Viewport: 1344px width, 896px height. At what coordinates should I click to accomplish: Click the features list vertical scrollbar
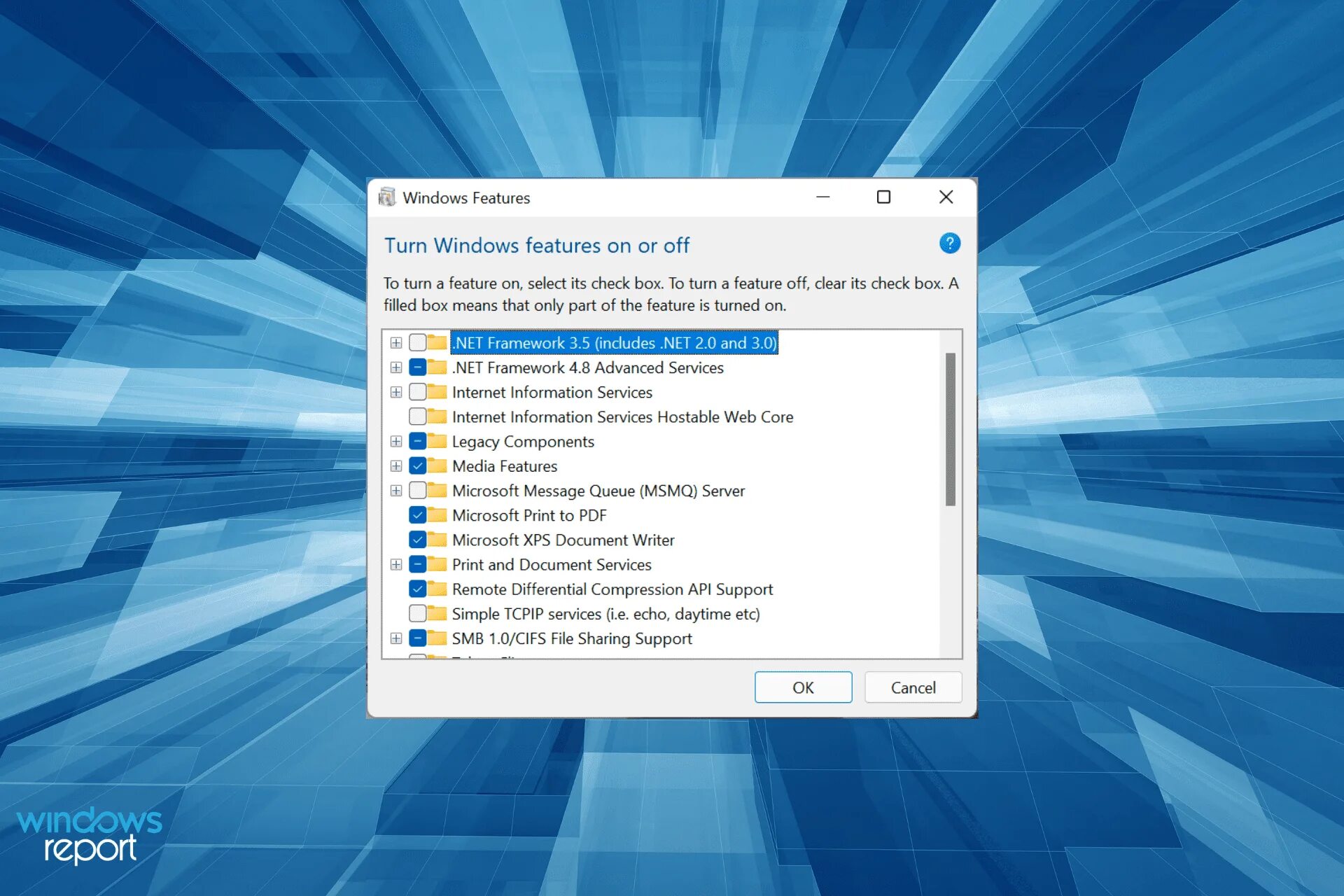point(950,428)
